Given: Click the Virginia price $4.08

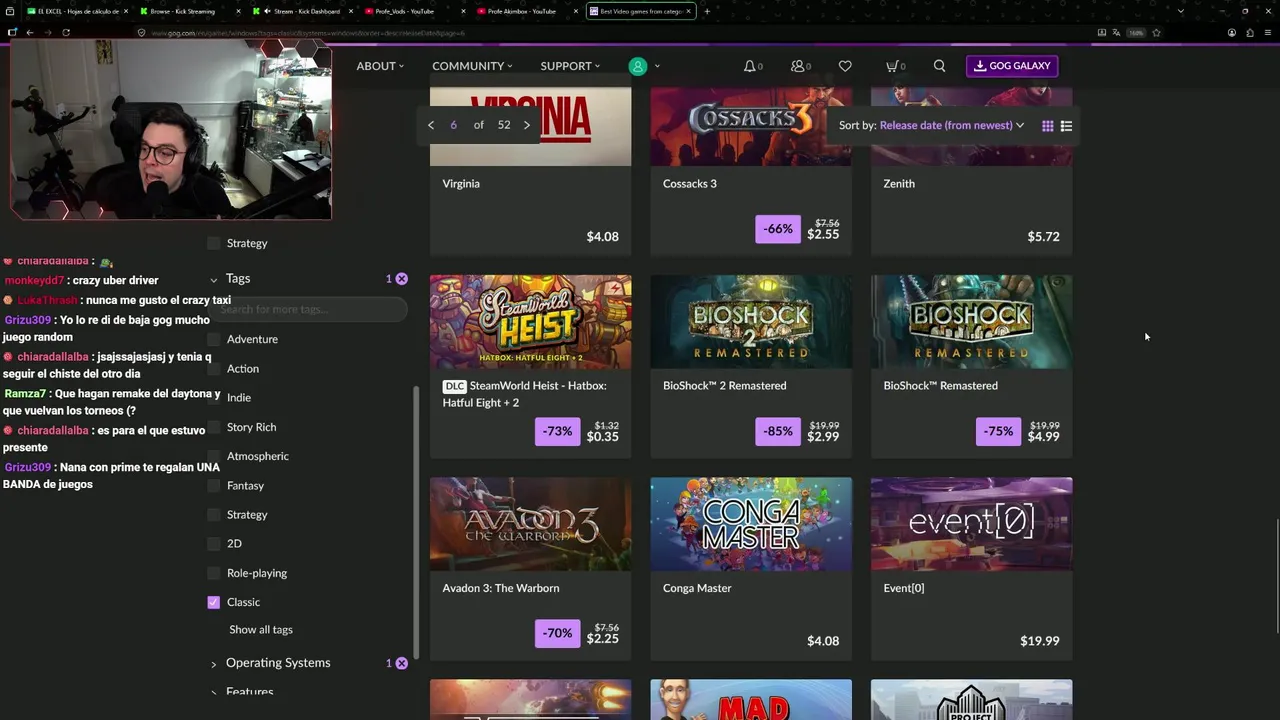Looking at the screenshot, I should pos(603,237).
